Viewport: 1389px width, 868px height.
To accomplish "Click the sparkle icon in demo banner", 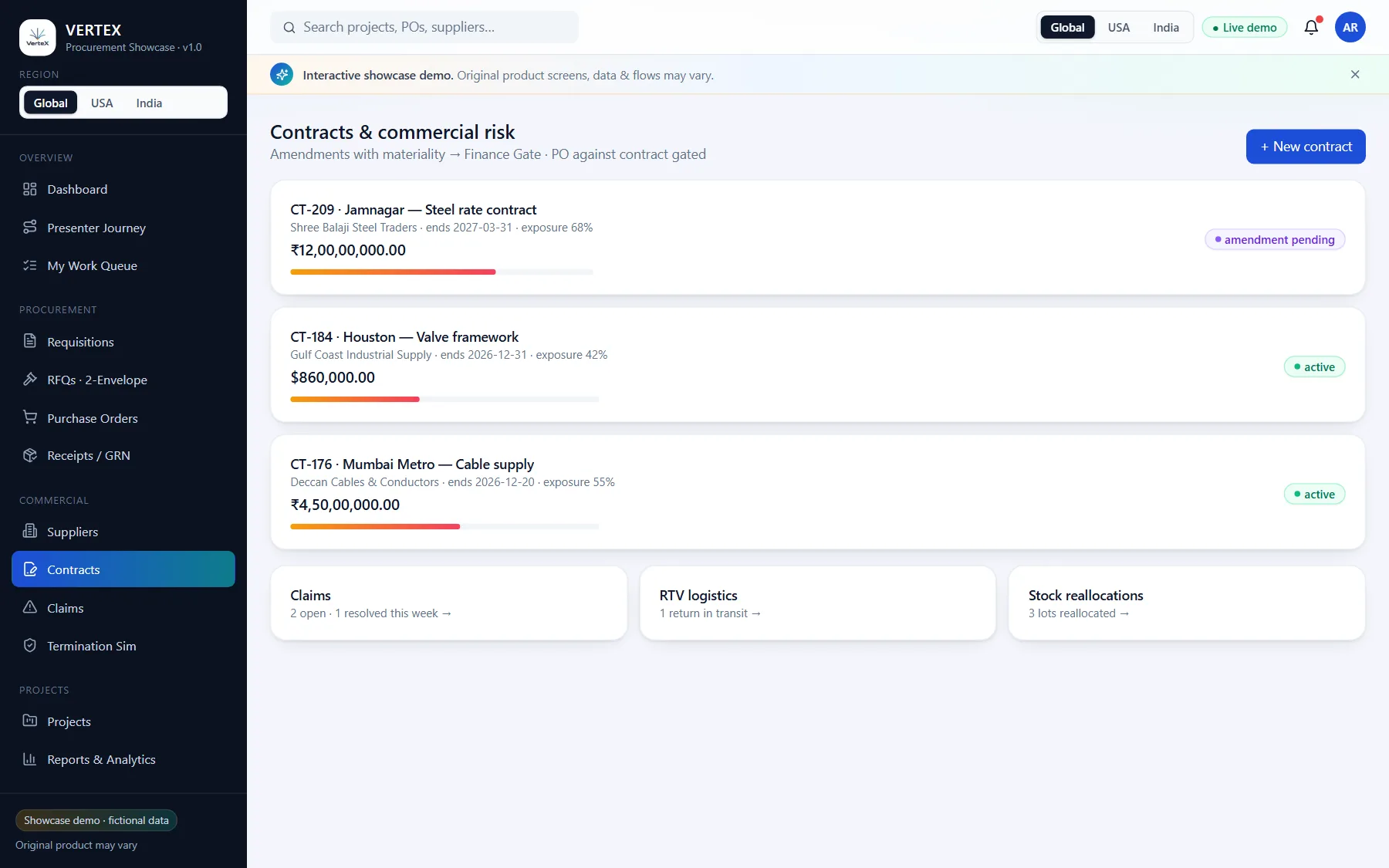I will [282, 75].
